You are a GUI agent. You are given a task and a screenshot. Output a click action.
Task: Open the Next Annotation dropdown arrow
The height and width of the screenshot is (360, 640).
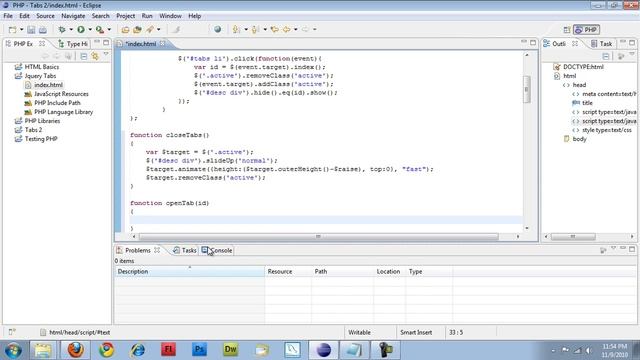point(246,29)
